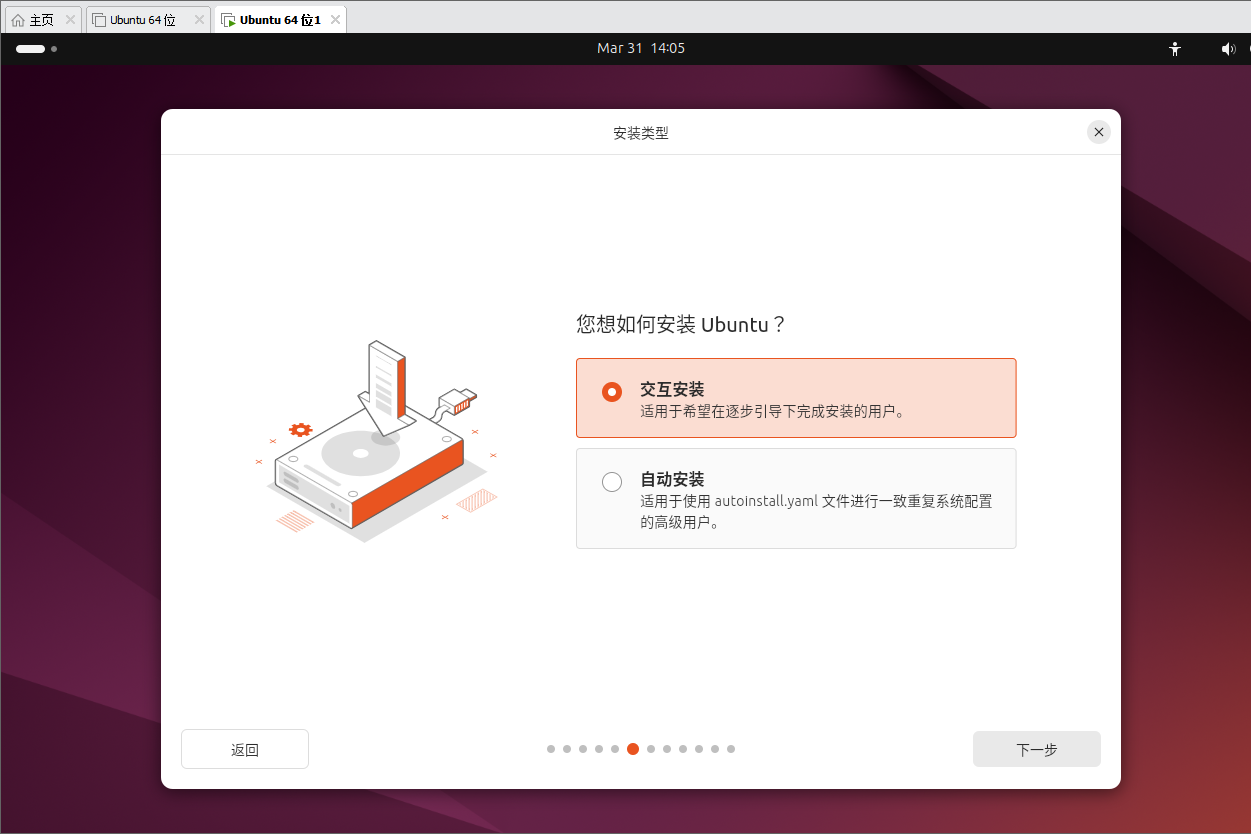Close the Ubuntu 64 位1 tab
Viewport: 1251px width, 834px height.
(335, 20)
